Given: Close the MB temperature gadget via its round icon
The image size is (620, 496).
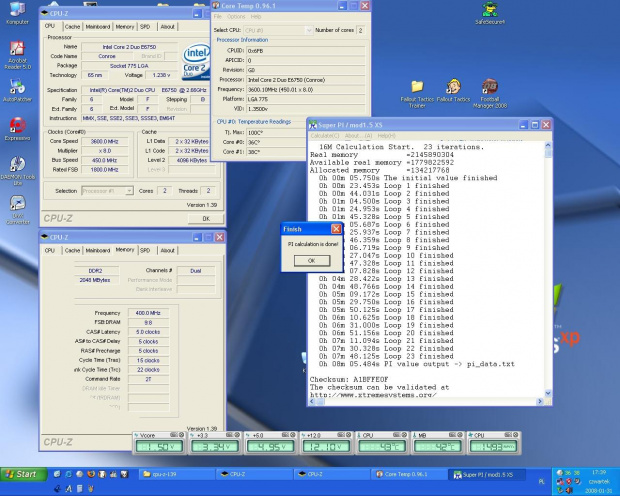Looking at the screenshot, I should [x=460, y=435].
